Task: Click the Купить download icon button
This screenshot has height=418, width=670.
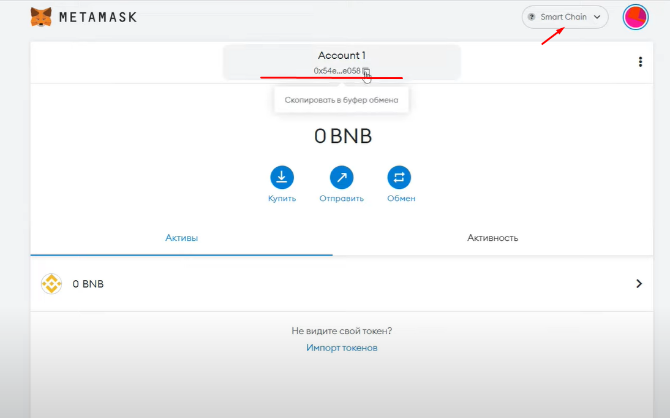Action: [x=282, y=177]
